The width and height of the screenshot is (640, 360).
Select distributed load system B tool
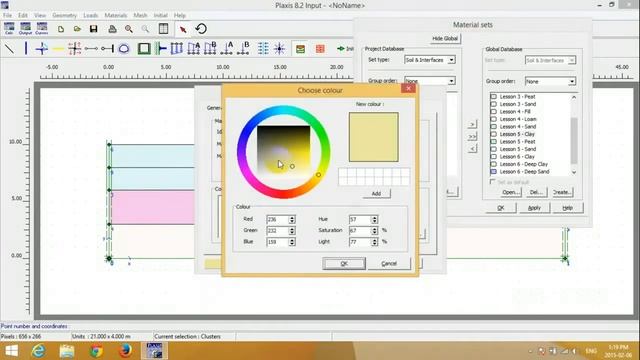(210, 49)
